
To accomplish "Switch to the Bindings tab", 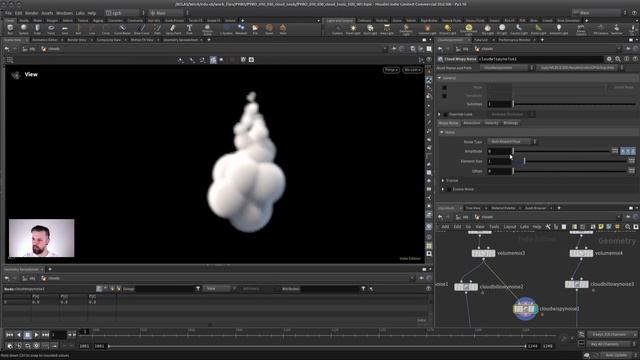I will (x=511, y=123).
